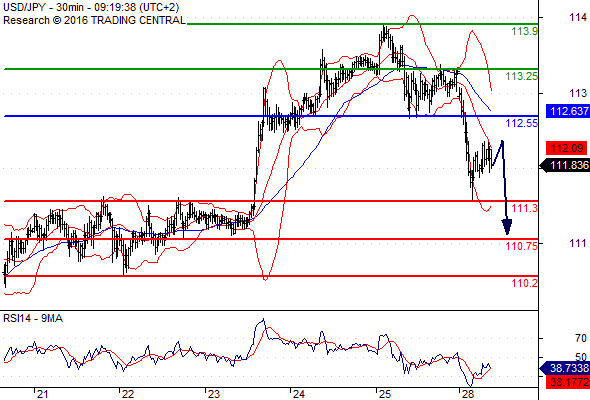Click the 111.3 support level label
The width and height of the screenshot is (590, 400).
[x=525, y=208]
